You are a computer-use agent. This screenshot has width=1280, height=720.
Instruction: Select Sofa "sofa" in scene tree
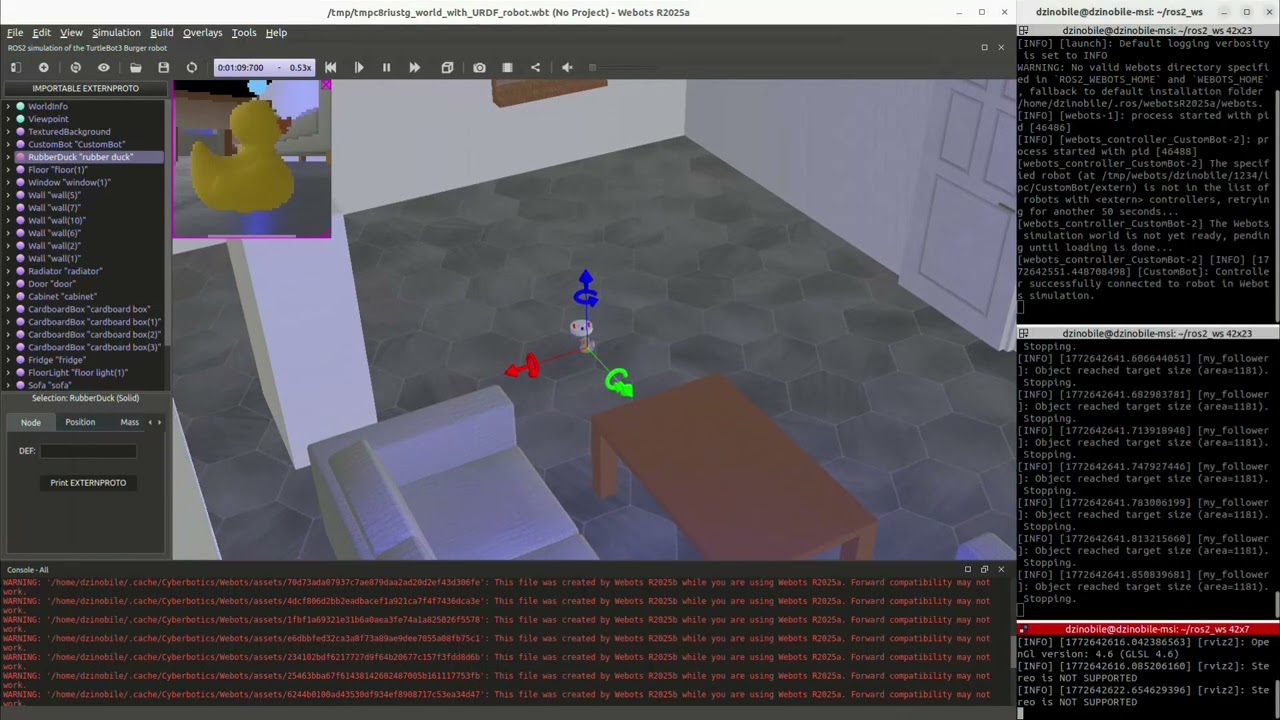coord(49,385)
